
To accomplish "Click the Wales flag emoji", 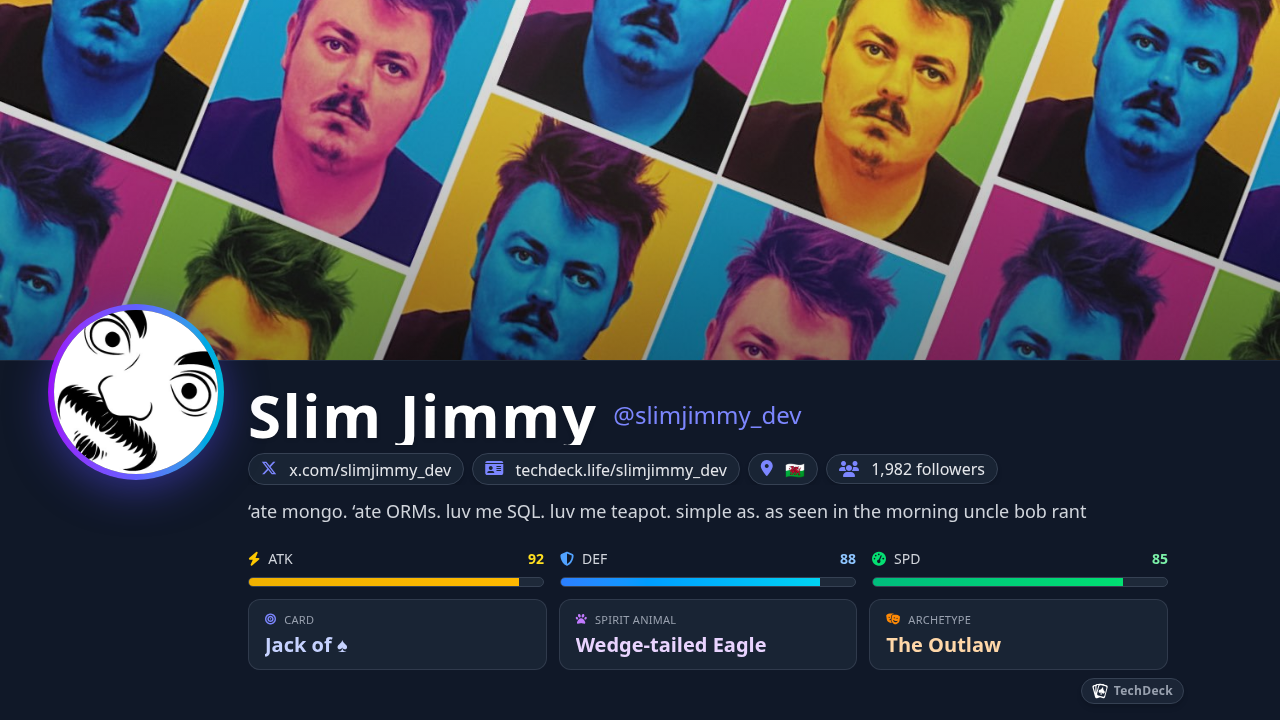I will [x=795, y=470].
